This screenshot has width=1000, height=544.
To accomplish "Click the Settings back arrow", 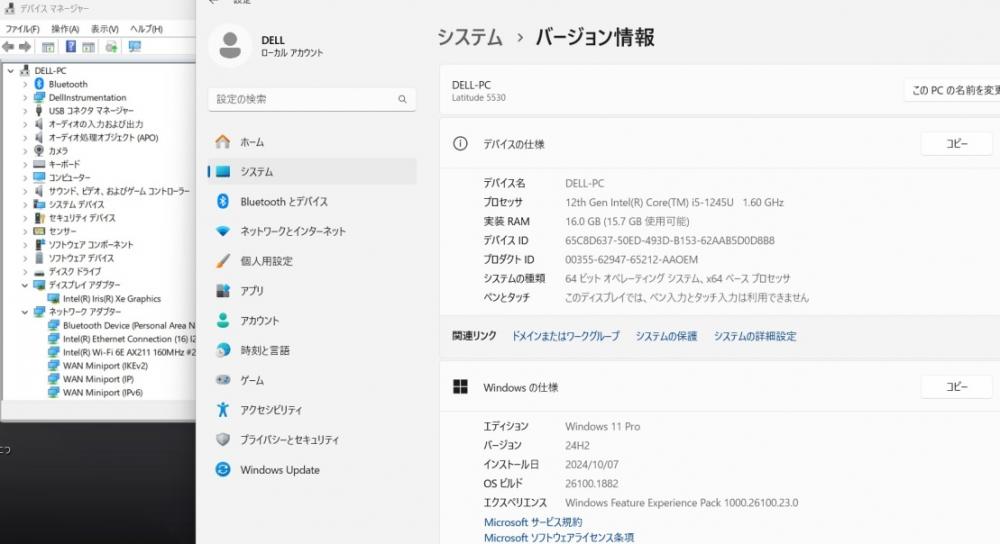I will [x=214, y=2].
